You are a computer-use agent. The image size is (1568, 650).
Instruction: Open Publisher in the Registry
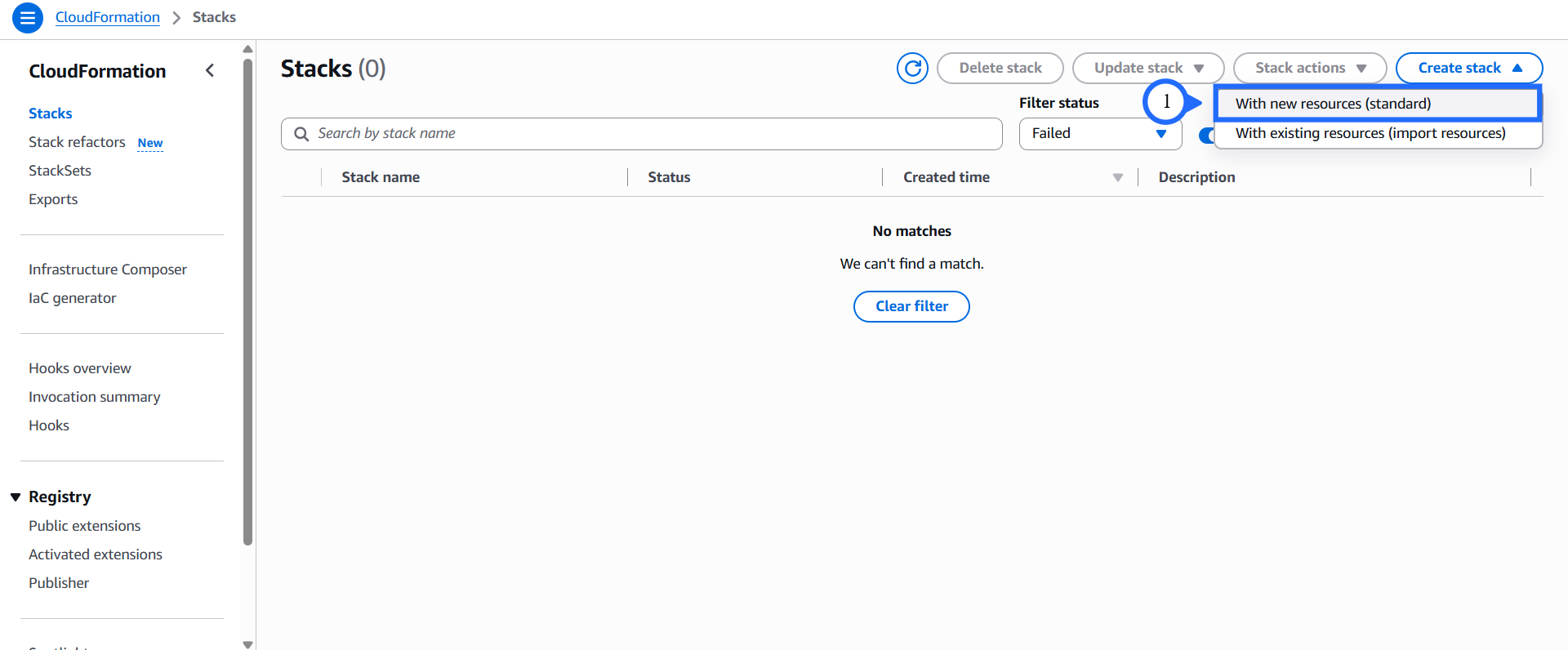tap(59, 583)
